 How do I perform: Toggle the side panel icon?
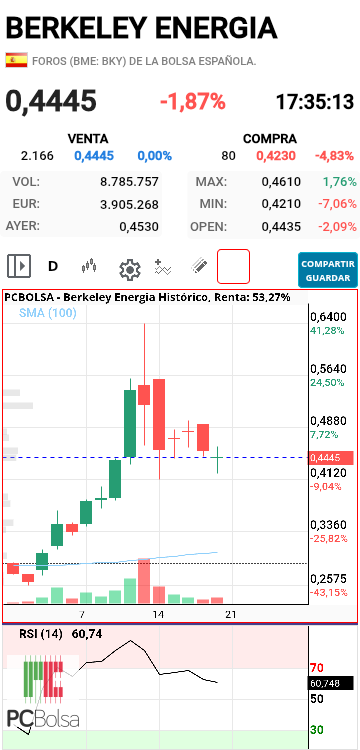[x=19, y=266]
